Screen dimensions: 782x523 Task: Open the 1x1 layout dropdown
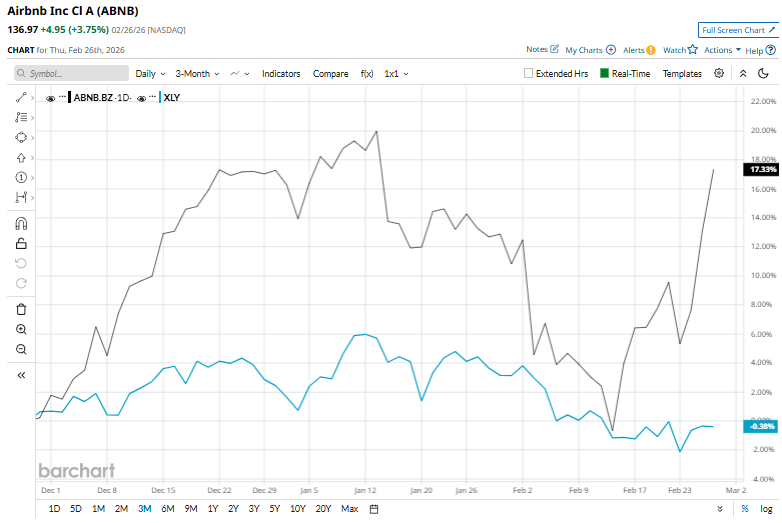(396, 74)
